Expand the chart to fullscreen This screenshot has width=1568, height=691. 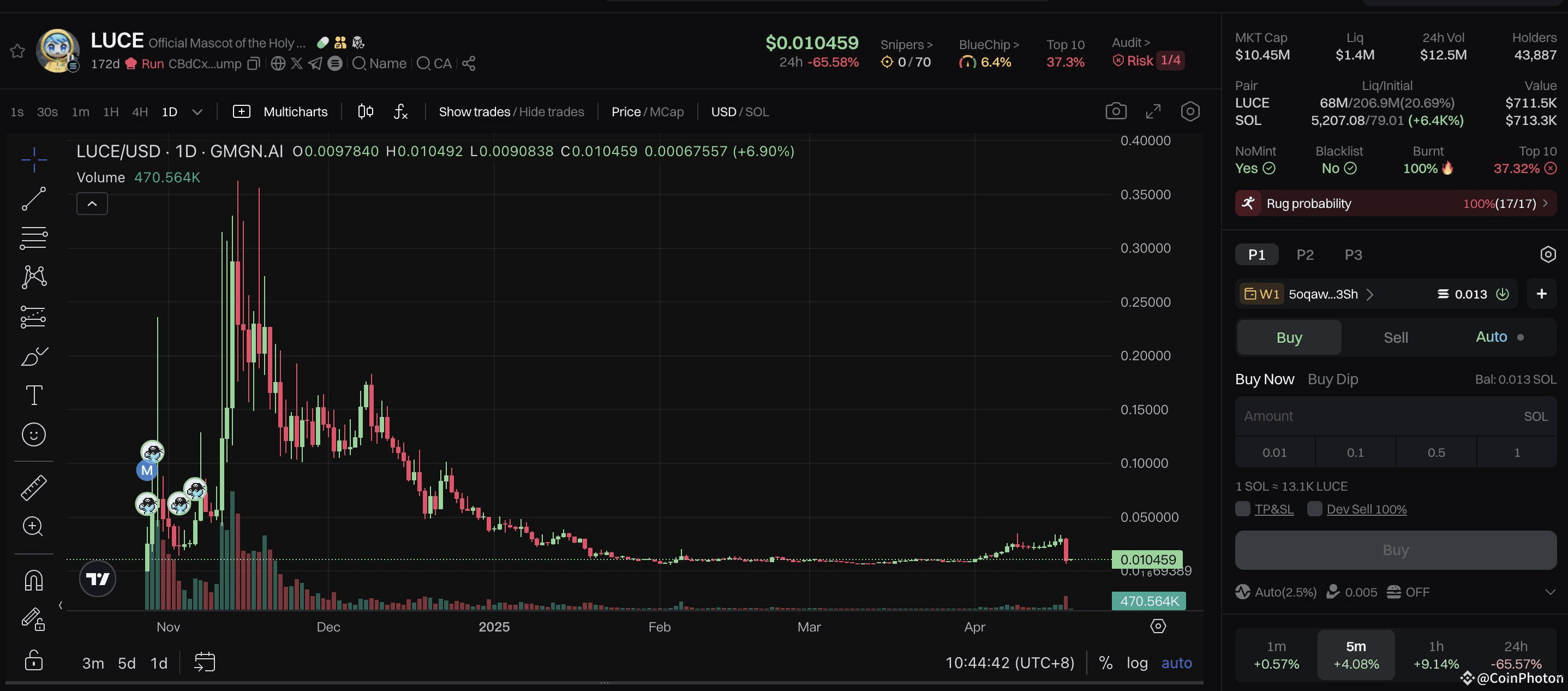[x=1153, y=111]
